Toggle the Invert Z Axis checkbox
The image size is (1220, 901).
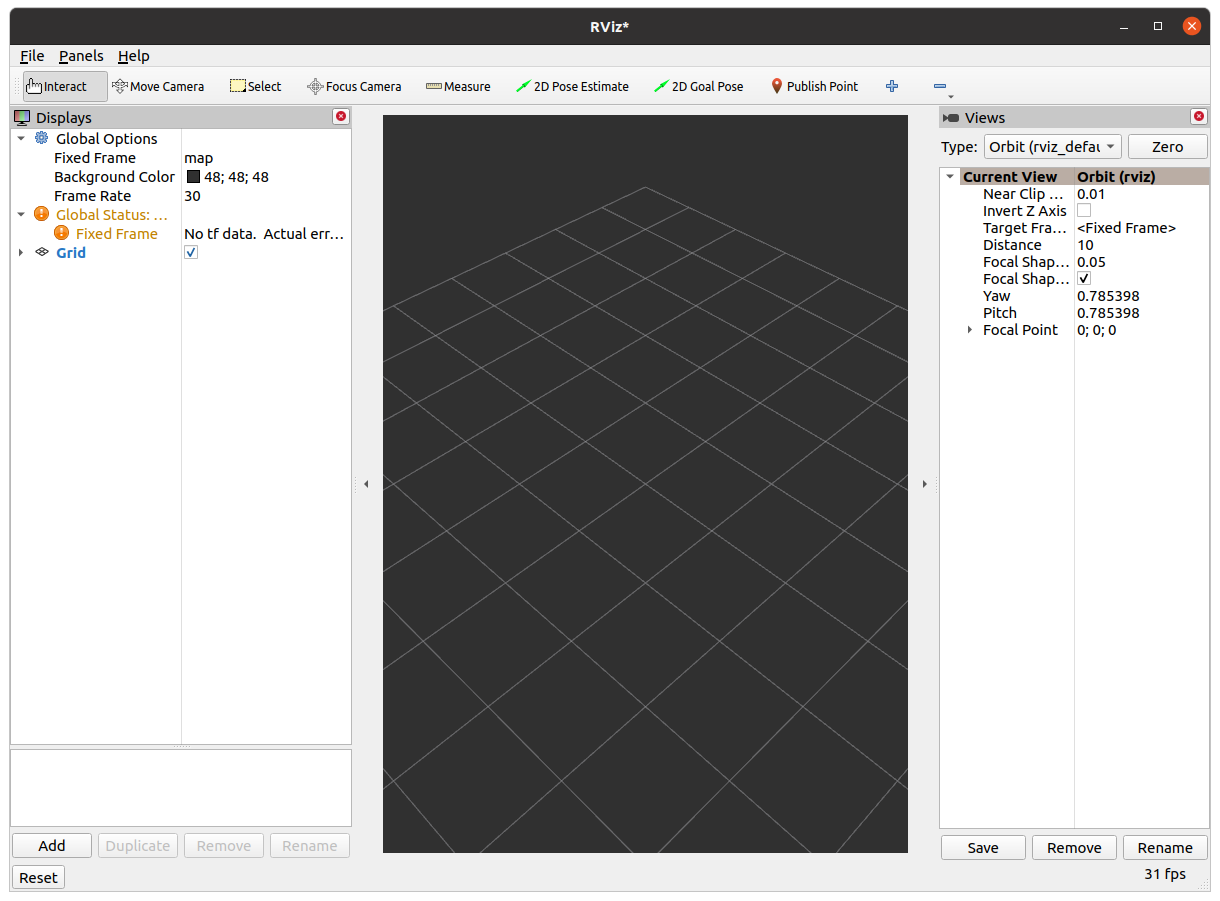click(1084, 211)
